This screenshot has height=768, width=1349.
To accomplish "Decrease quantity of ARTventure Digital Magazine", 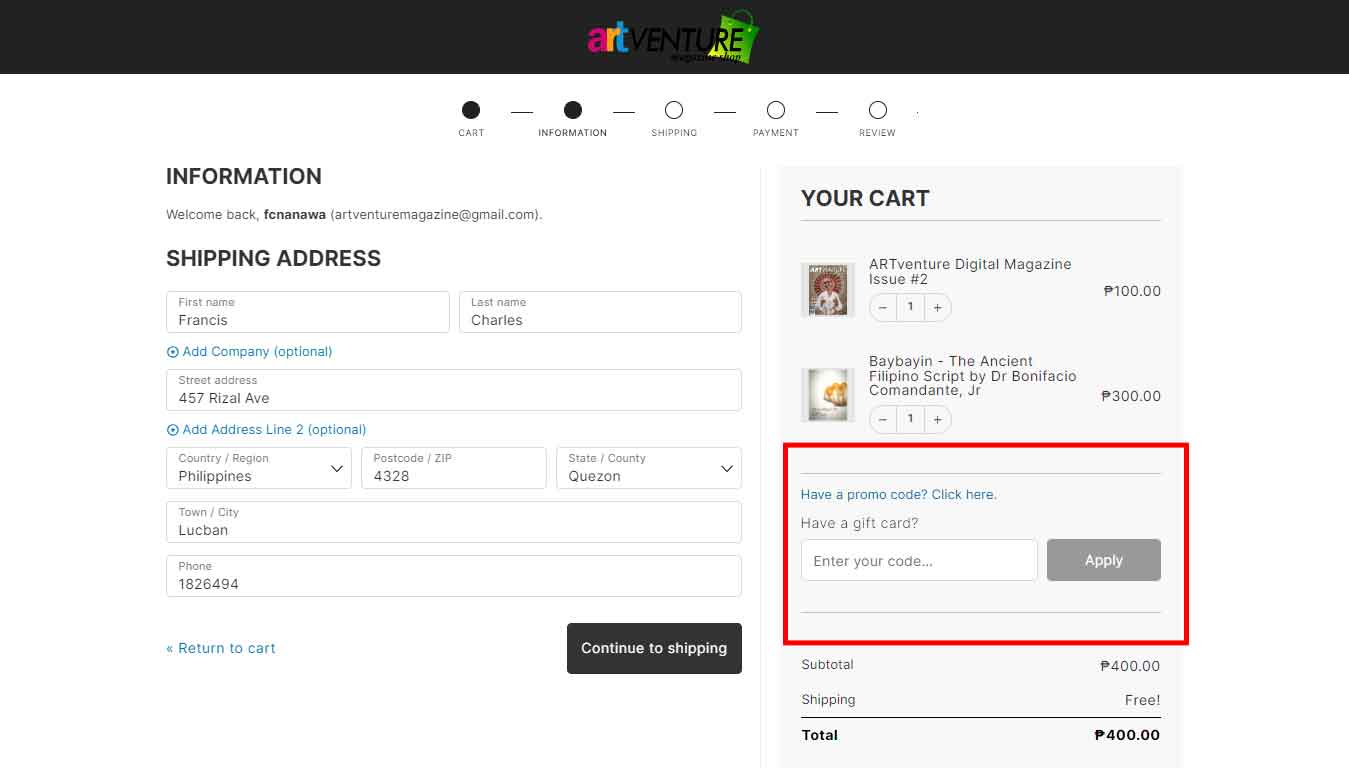I will point(883,308).
